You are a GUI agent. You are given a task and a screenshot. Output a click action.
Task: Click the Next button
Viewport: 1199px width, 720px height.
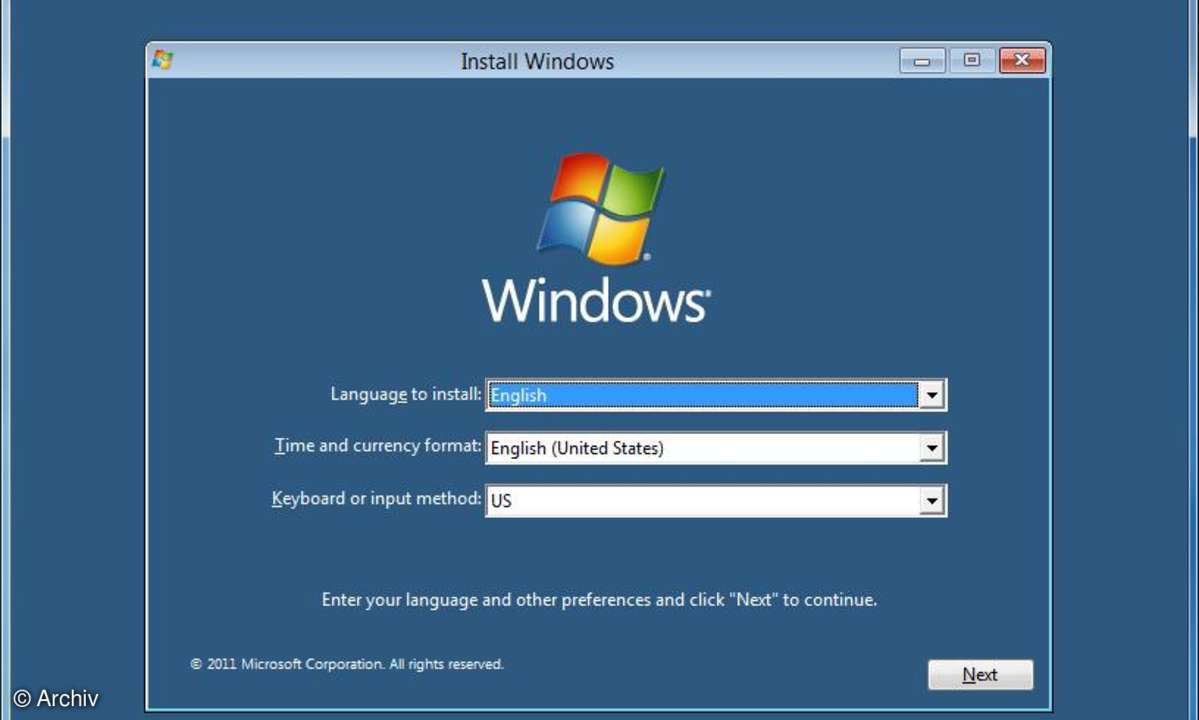(x=980, y=675)
